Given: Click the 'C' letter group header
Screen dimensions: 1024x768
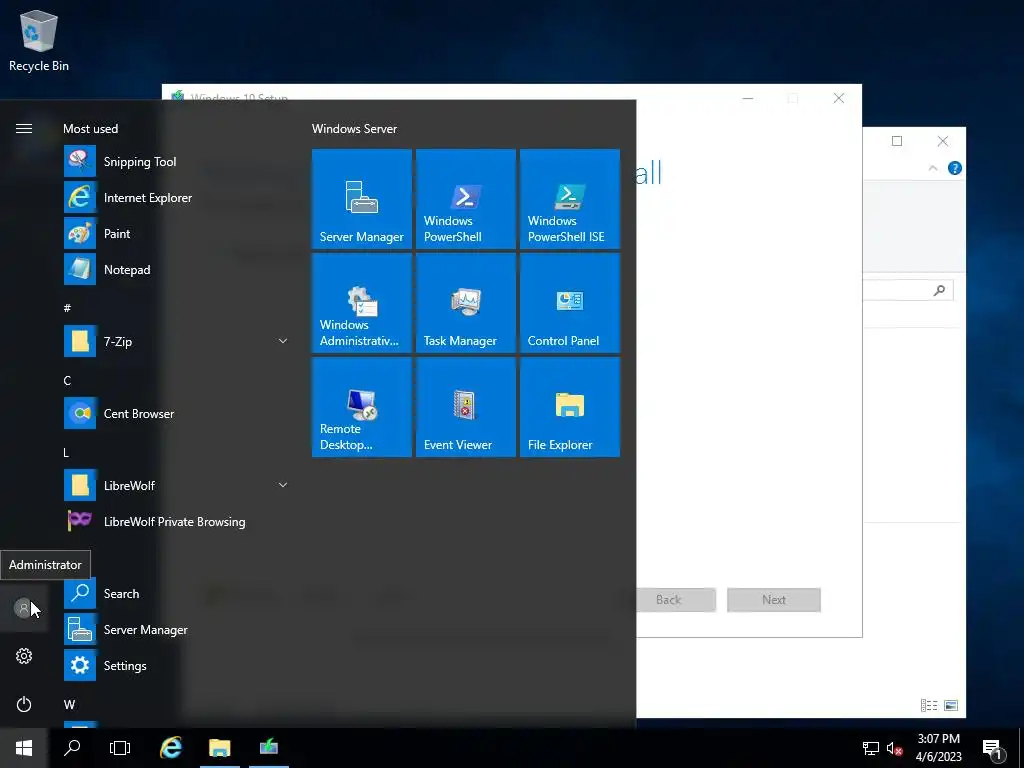Looking at the screenshot, I should [x=67, y=380].
